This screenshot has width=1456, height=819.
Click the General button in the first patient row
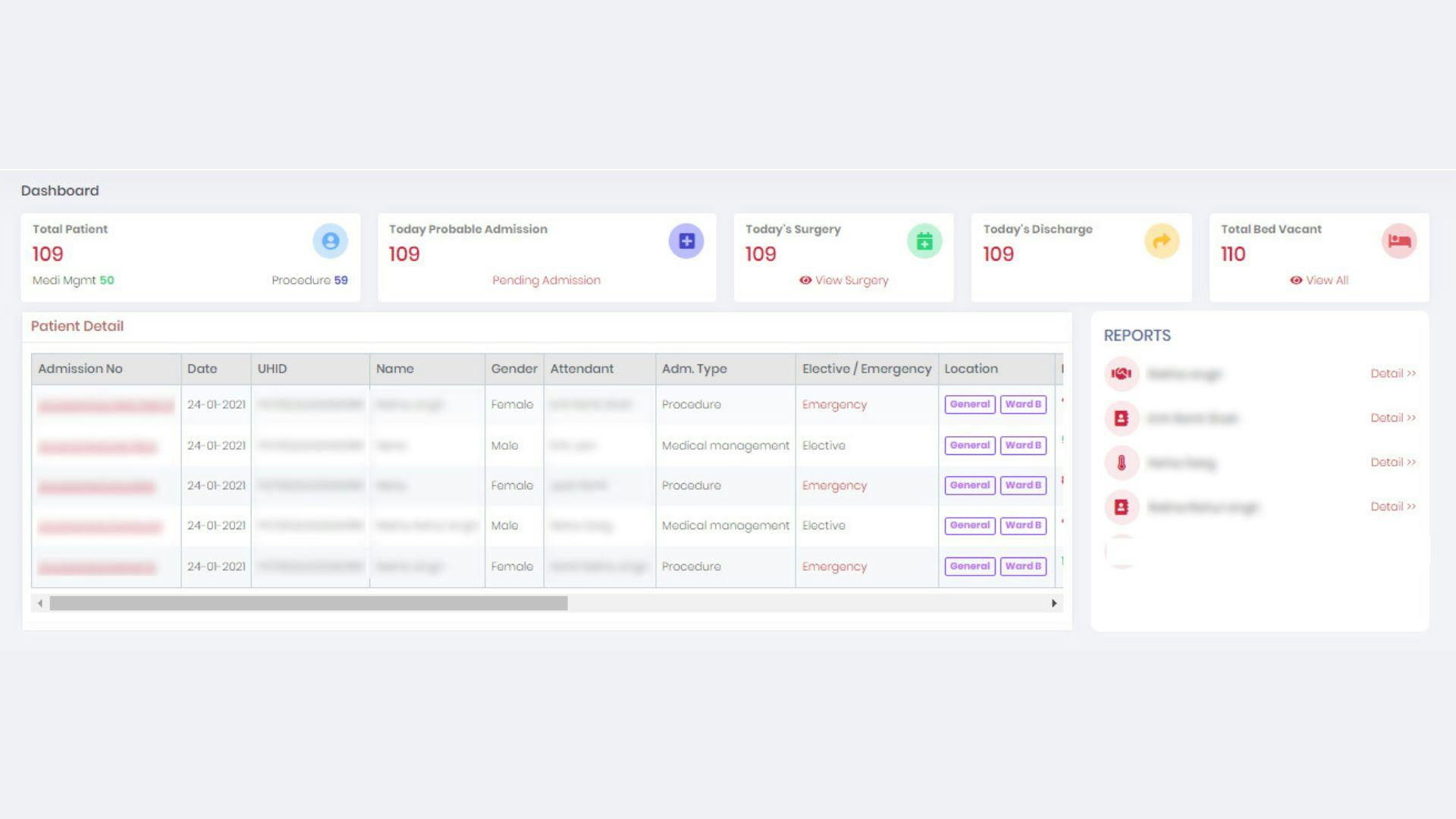969,404
